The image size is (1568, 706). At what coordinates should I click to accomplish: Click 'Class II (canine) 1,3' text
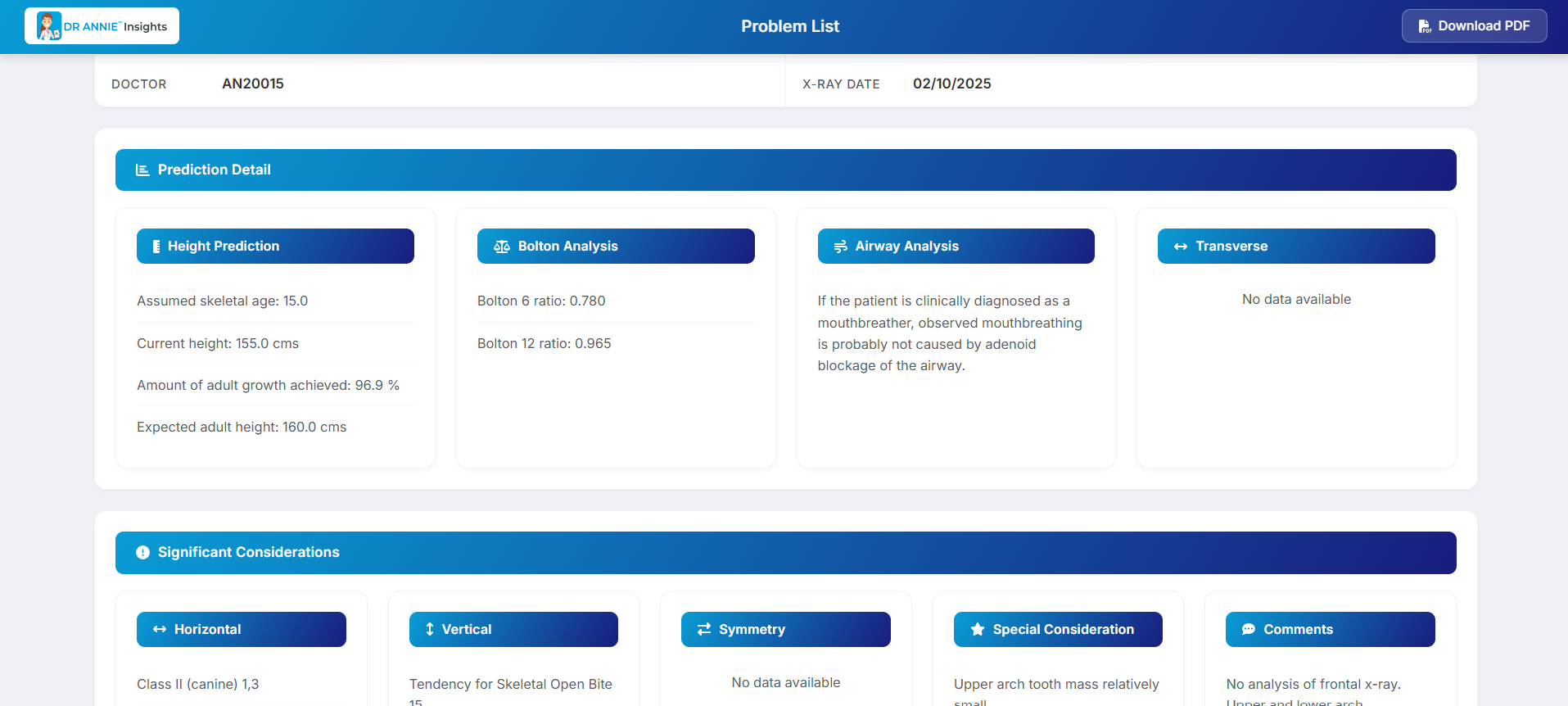point(198,685)
